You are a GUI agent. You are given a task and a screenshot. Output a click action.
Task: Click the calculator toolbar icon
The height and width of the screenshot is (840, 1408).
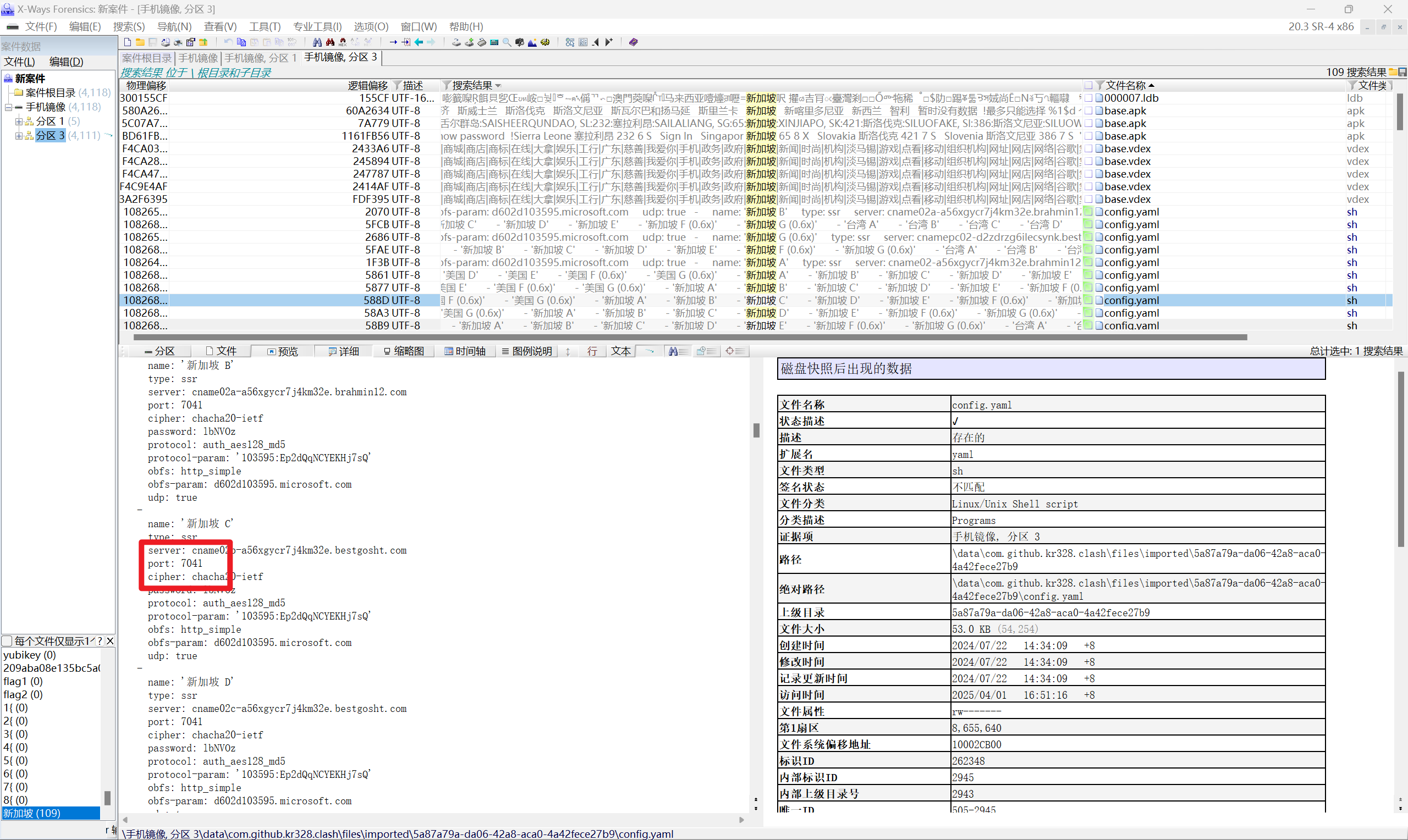(x=494, y=42)
